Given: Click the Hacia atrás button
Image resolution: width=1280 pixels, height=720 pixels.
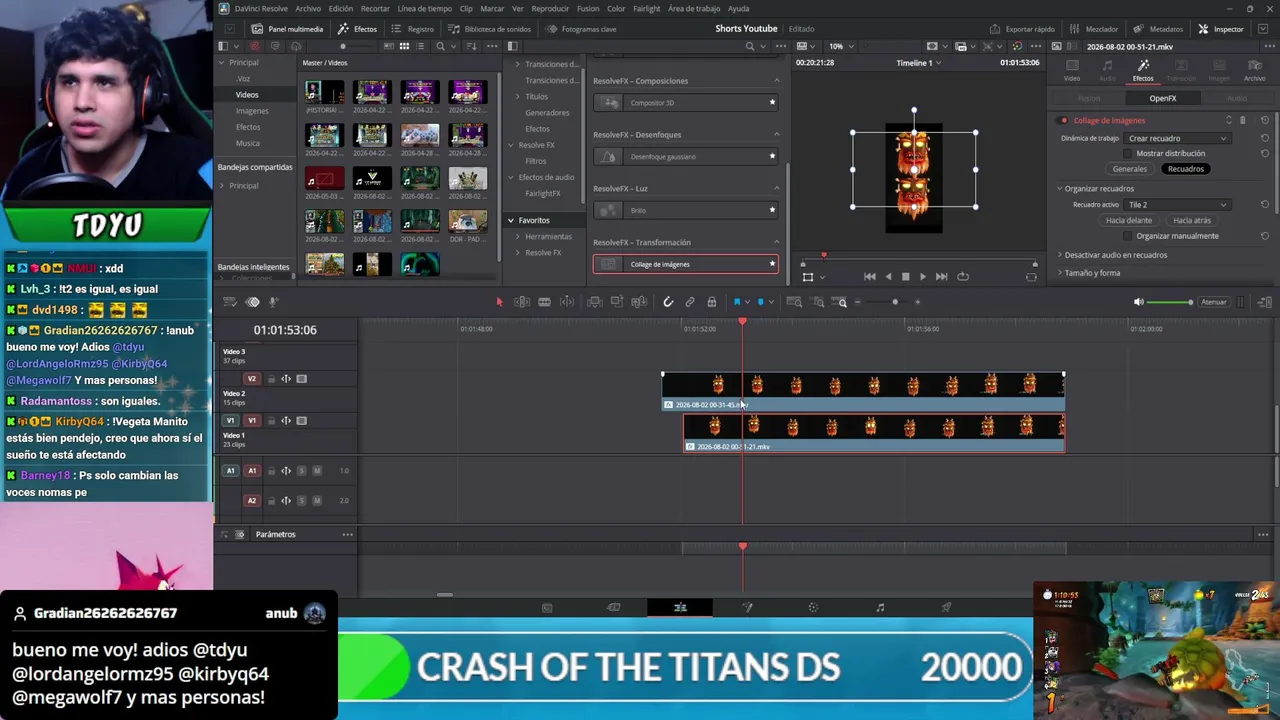Looking at the screenshot, I should [x=1192, y=220].
